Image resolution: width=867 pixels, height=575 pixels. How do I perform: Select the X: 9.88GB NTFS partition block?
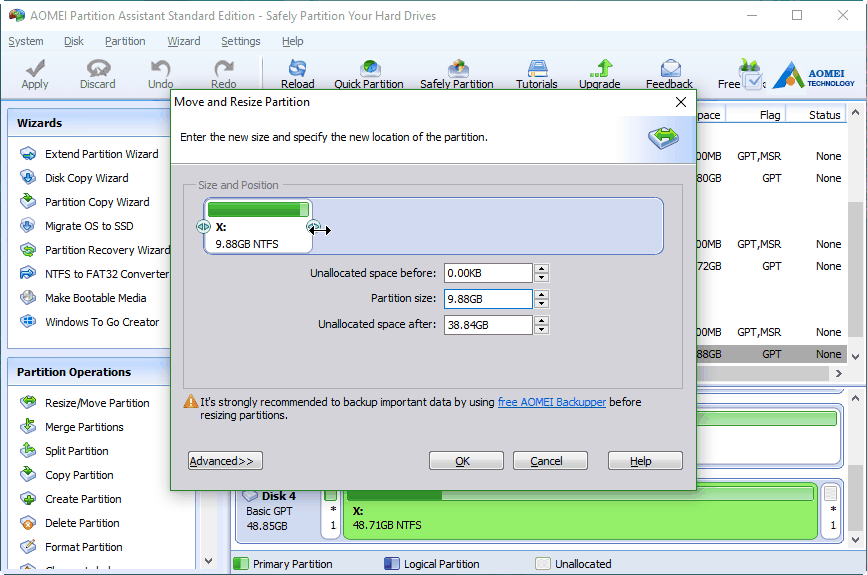click(258, 227)
